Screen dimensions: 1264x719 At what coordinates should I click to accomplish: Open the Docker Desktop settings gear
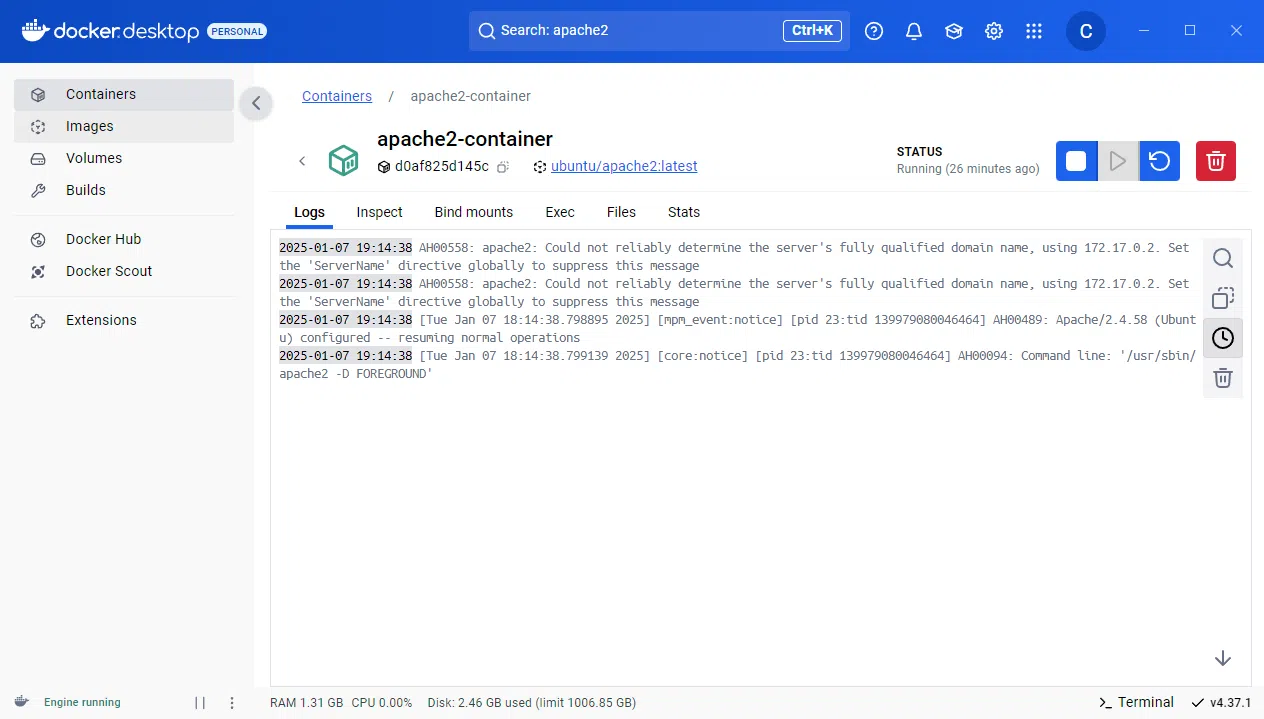pyautogui.click(x=993, y=31)
